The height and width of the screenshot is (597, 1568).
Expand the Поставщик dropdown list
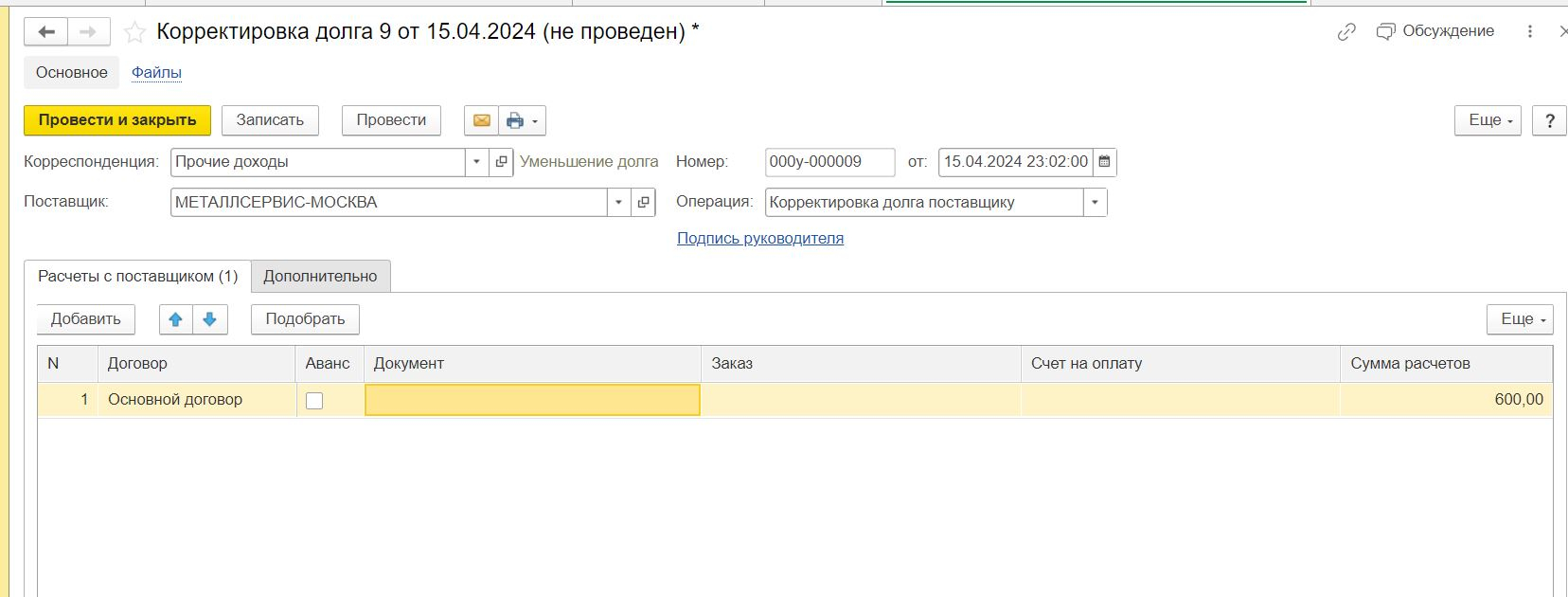tap(619, 203)
